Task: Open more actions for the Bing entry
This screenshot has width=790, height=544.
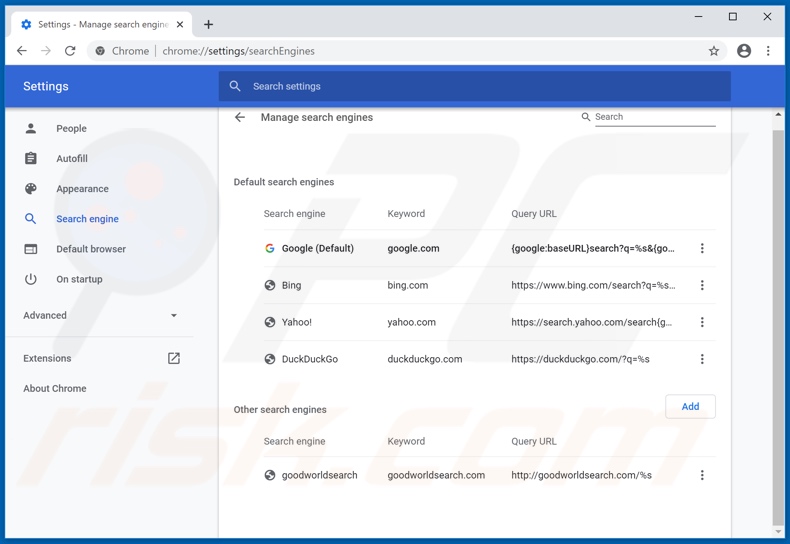Action: click(x=702, y=285)
